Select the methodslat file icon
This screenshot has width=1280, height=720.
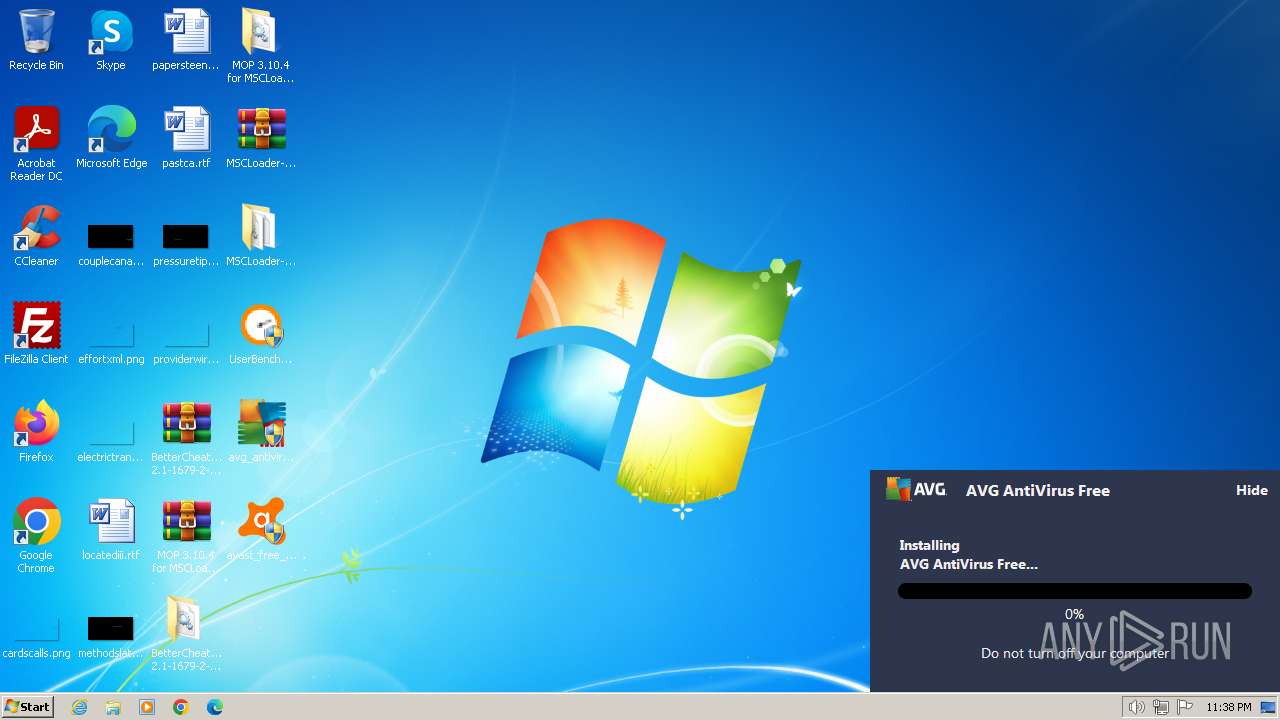111,637
